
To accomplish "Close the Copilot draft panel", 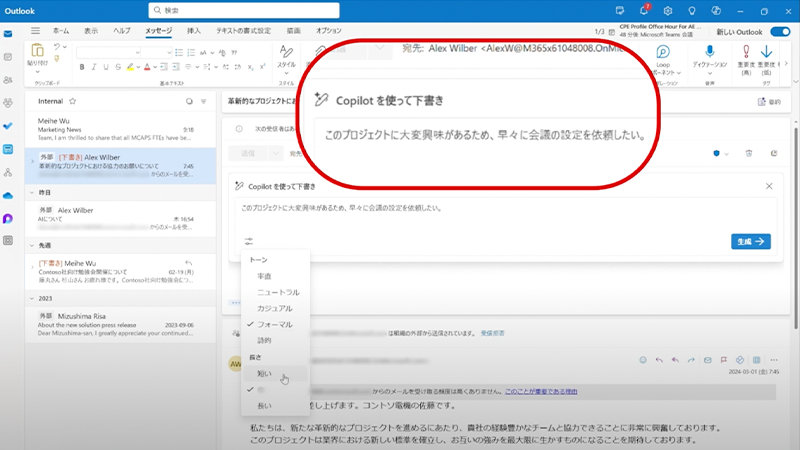I will click(768, 186).
